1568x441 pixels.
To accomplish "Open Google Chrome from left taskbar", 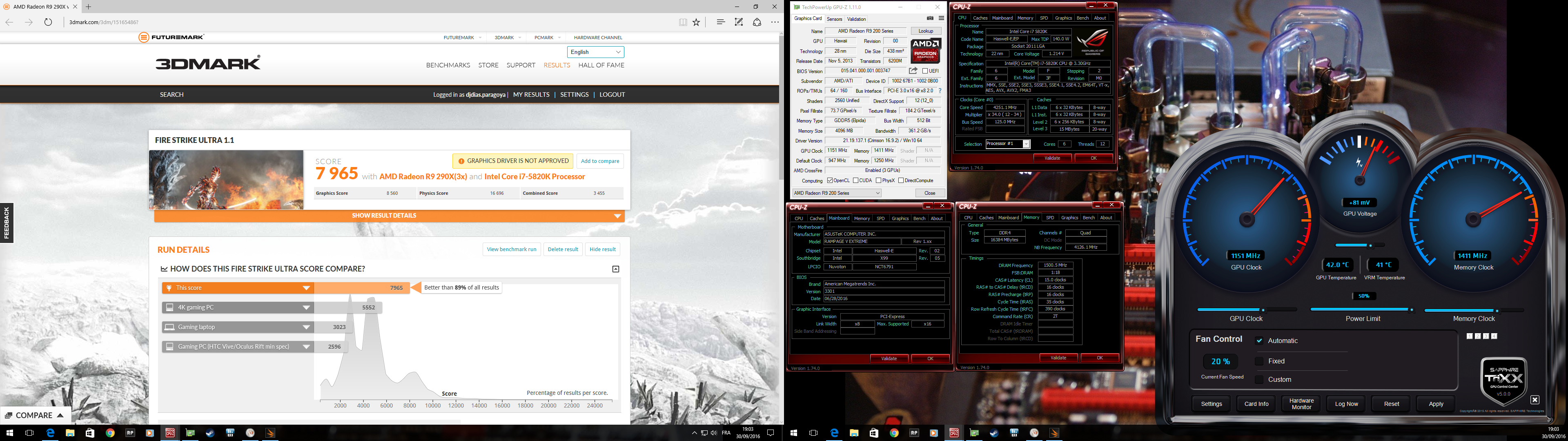I will (110, 433).
